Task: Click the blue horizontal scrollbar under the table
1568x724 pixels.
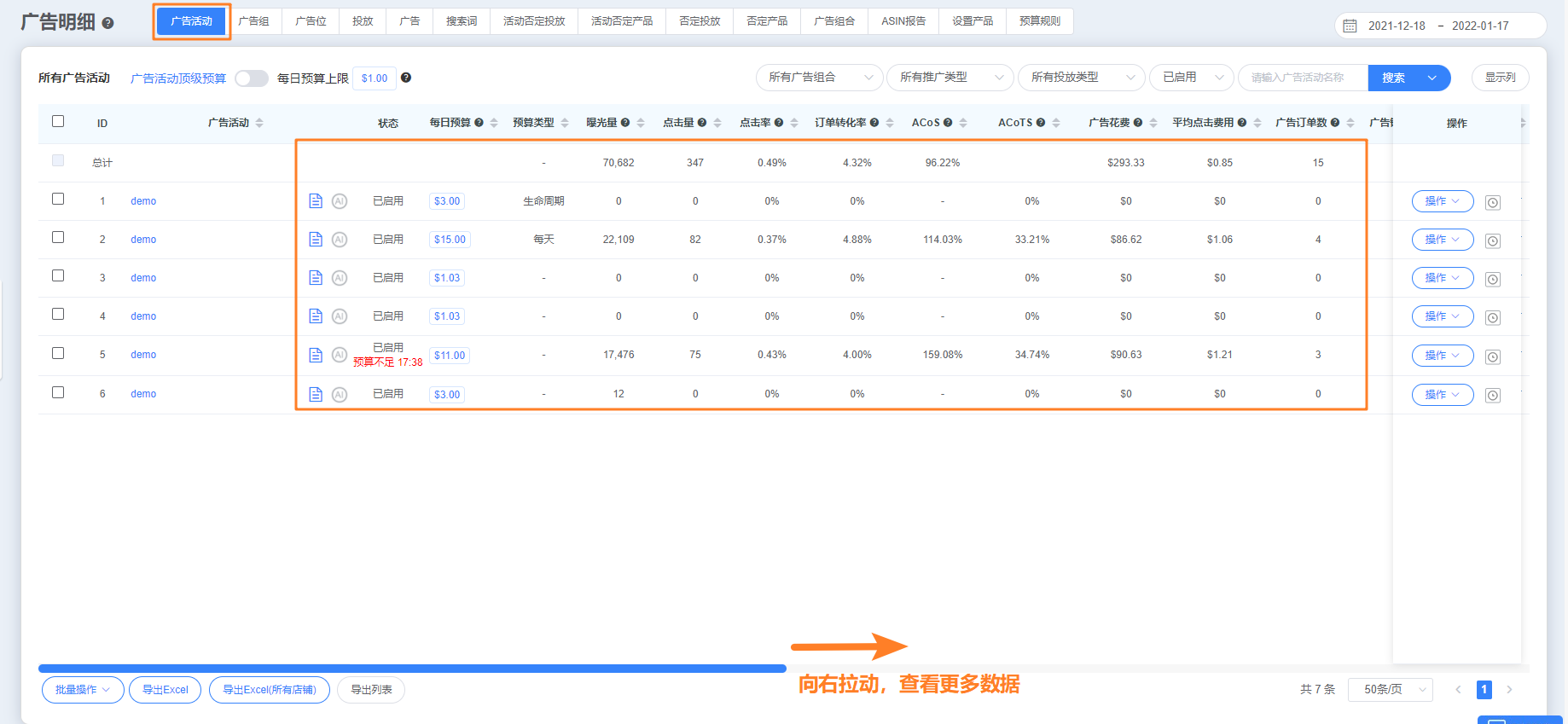Action: pos(412,669)
